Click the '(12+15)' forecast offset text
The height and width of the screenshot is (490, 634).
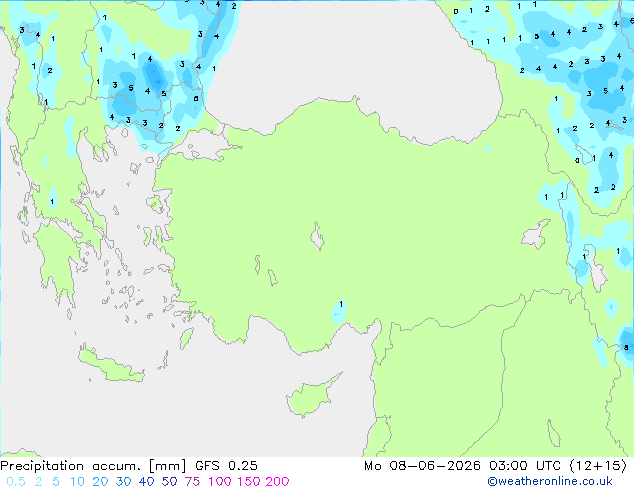coord(598,466)
